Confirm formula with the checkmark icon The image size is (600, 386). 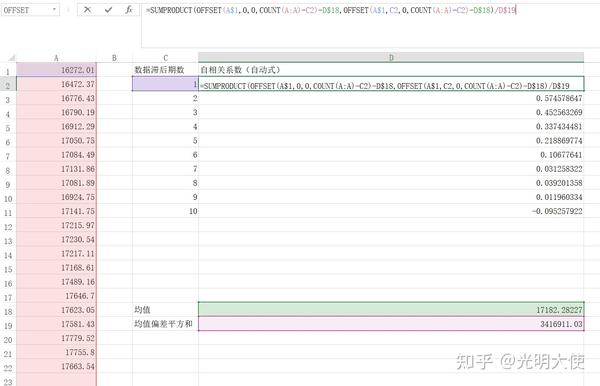[x=108, y=10]
